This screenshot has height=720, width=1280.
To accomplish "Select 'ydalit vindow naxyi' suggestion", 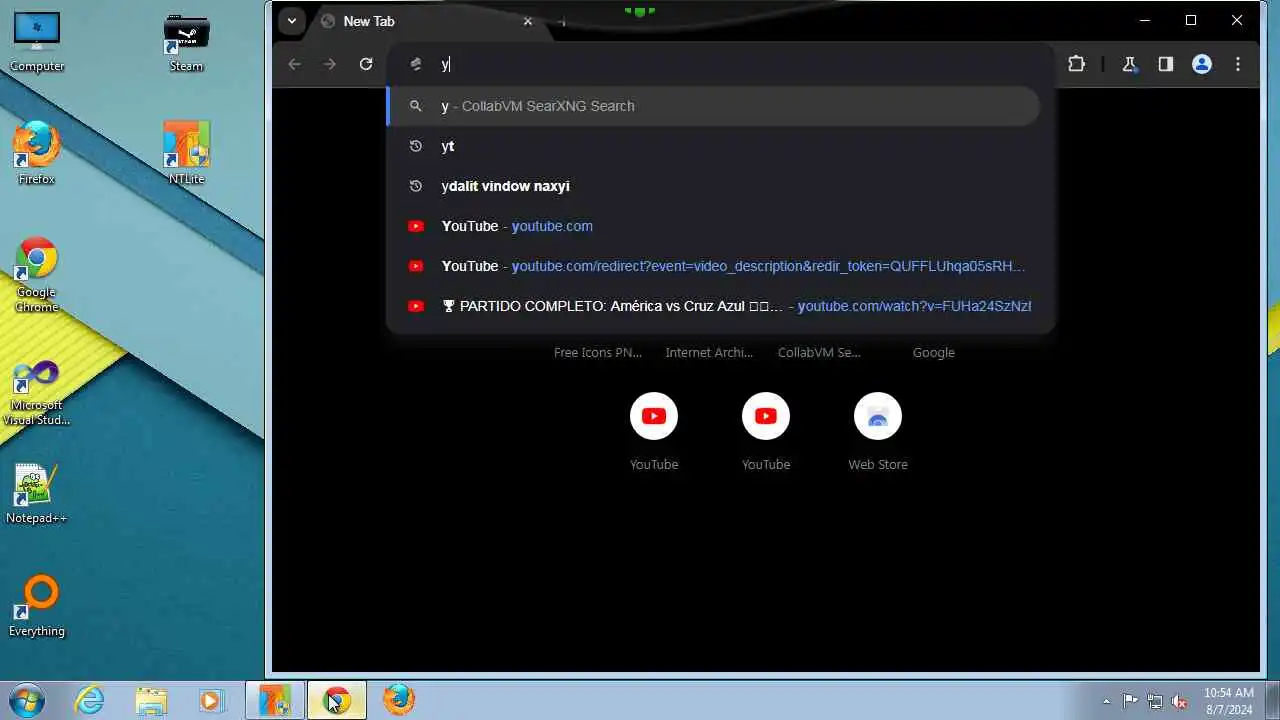I will [x=713, y=186].
